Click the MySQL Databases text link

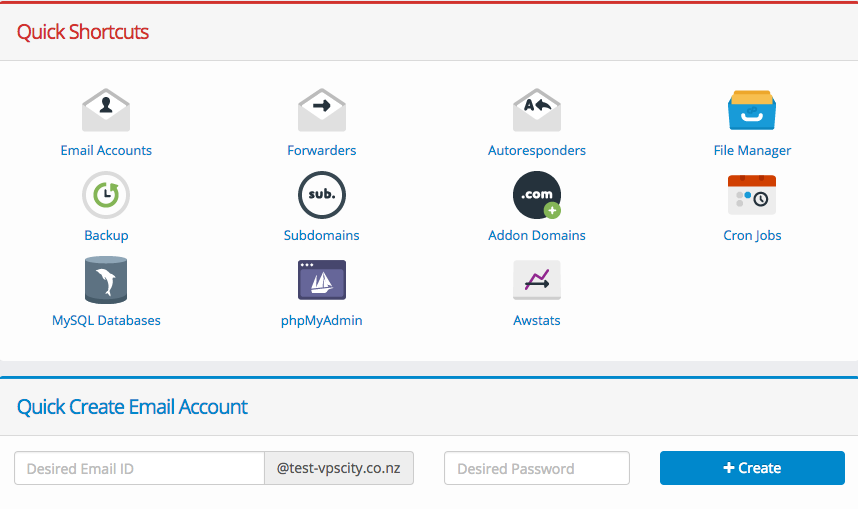click(x=106, y=320)
